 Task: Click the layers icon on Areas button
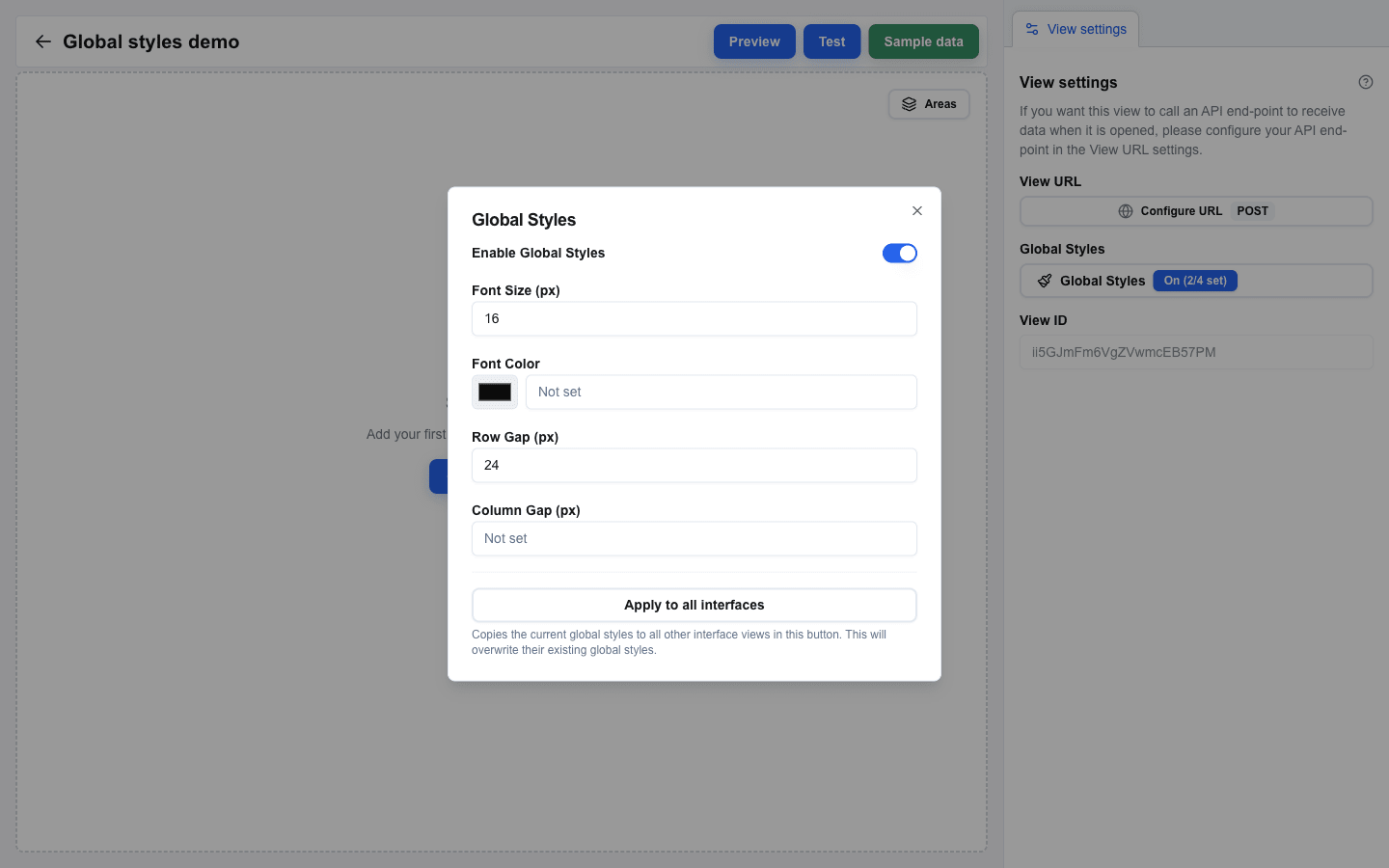coord(909,104)
